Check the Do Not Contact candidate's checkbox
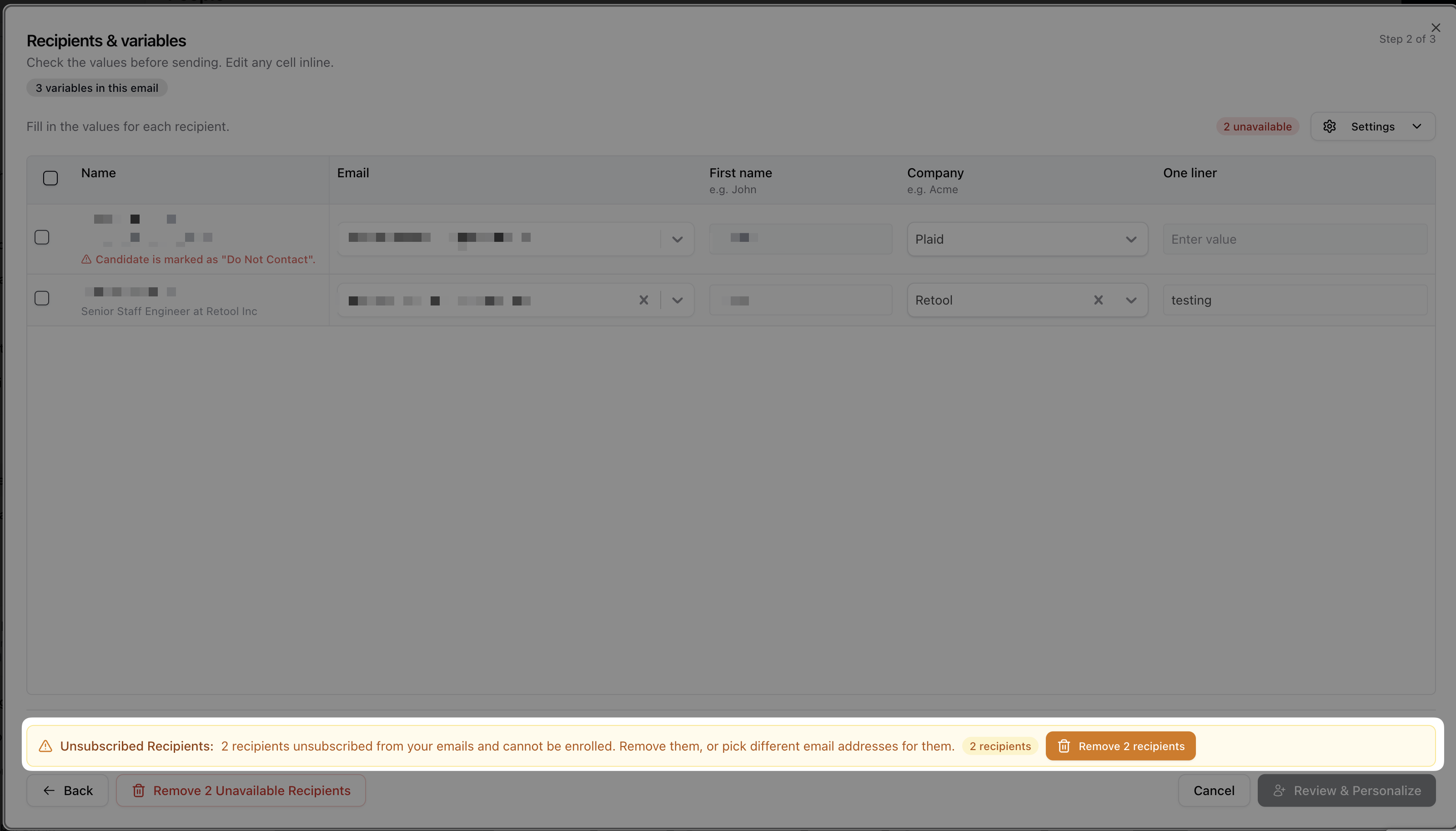The width and height of the screenshot is (1456, 831). click(x=42, y=237)
